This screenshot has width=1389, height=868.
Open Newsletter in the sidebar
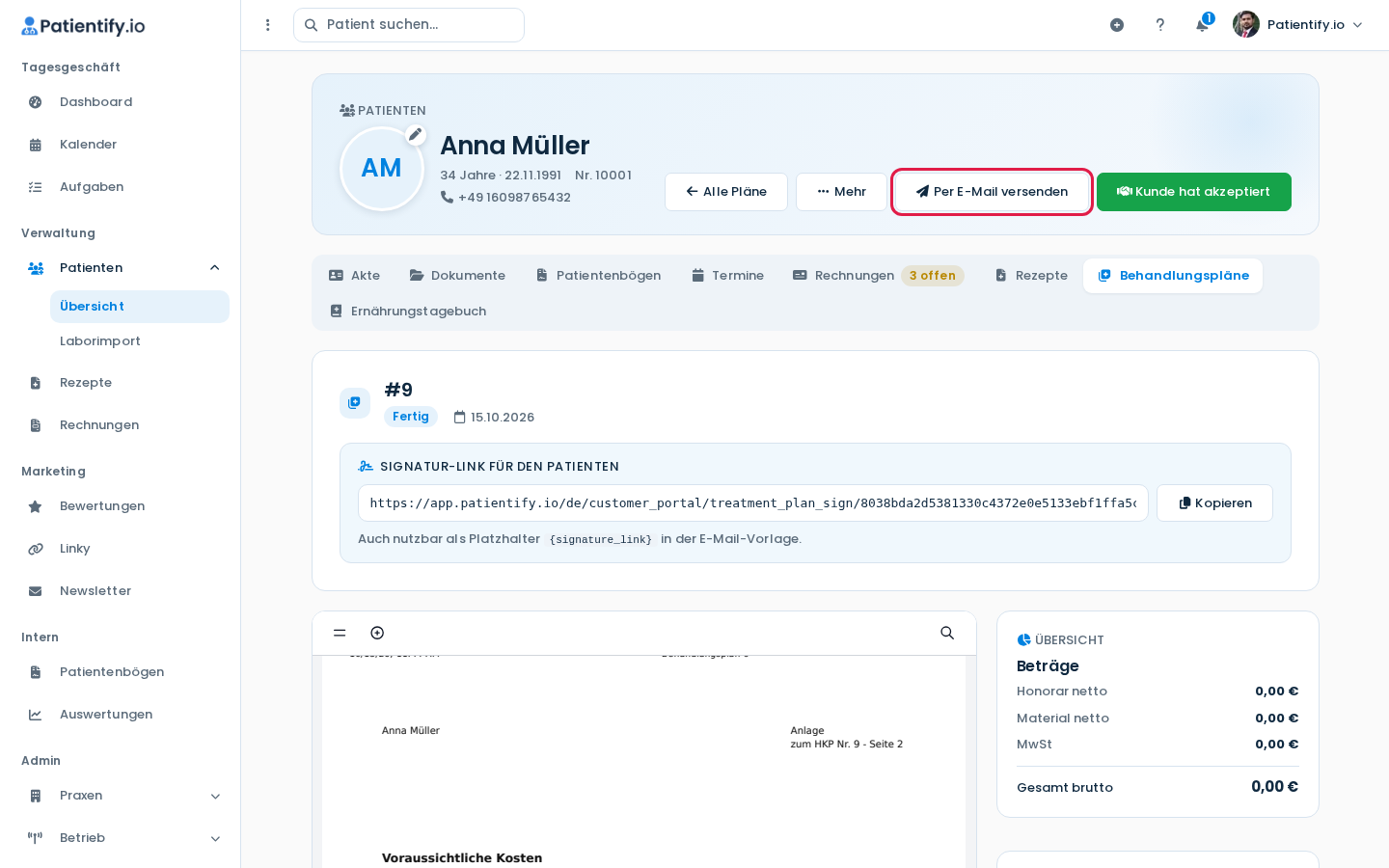(121, 591)
